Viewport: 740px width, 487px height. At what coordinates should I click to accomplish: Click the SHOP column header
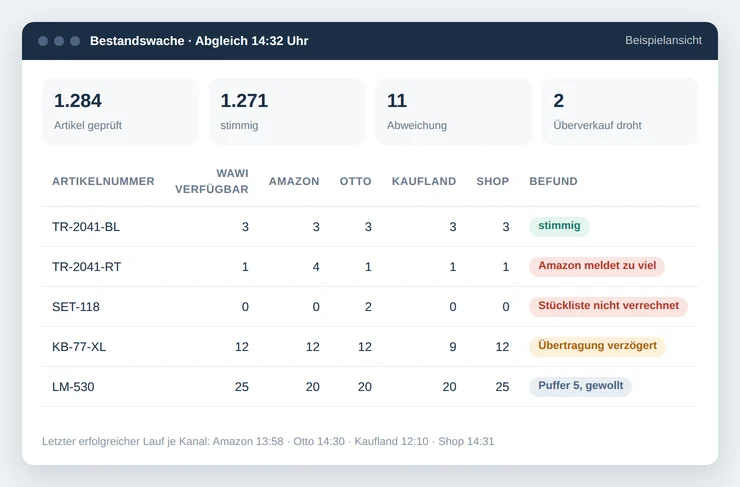click(493, 181)
